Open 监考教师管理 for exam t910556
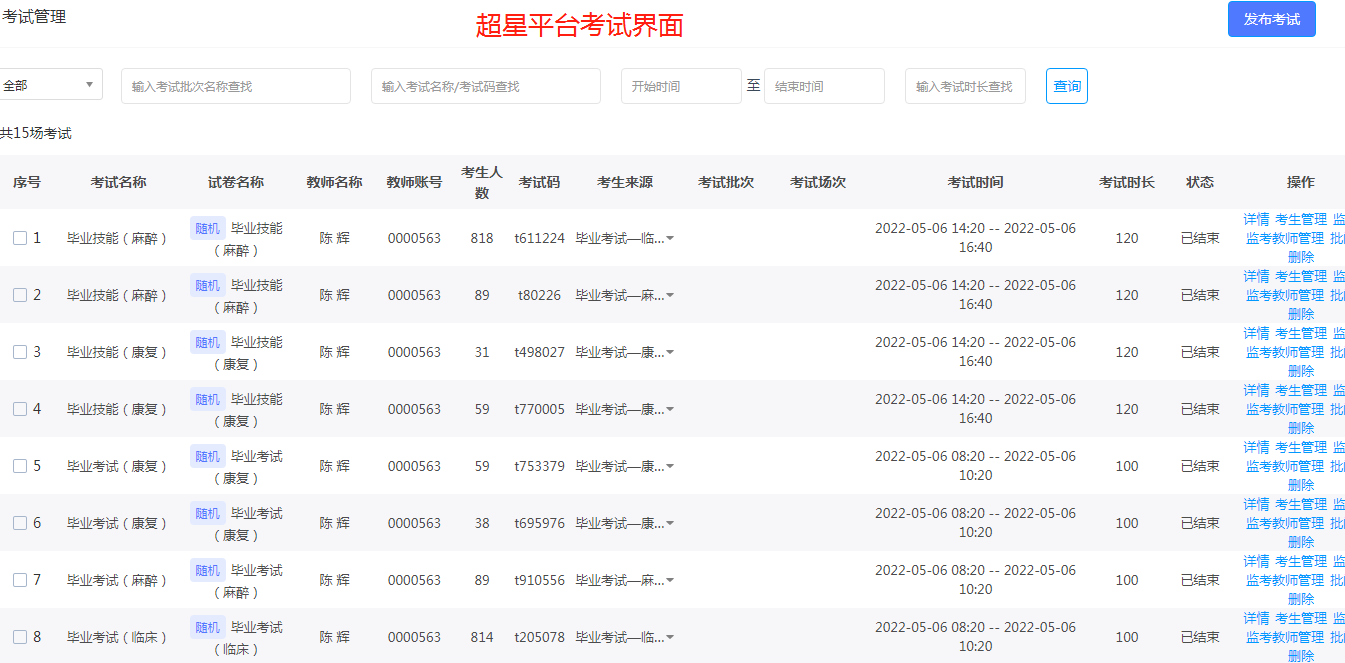This screenshot has width=1345, height=663. pyautogui.click(x=1285, y=580)
